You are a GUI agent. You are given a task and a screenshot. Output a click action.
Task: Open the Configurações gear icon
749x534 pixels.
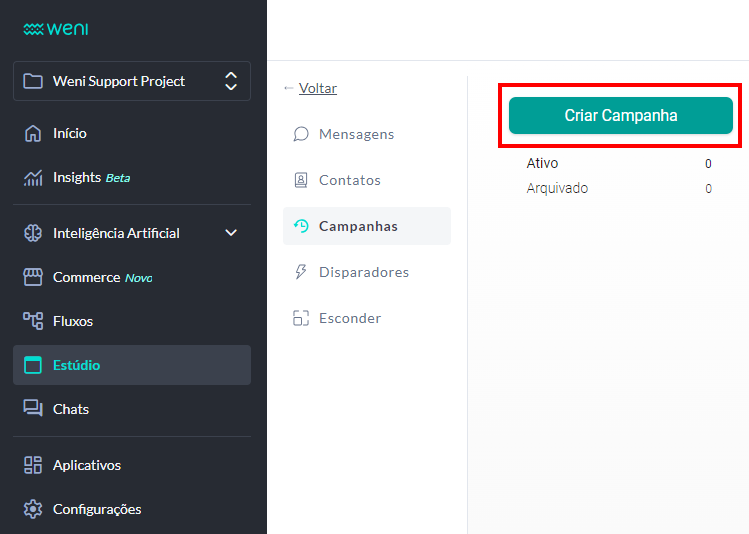point(33,509)
